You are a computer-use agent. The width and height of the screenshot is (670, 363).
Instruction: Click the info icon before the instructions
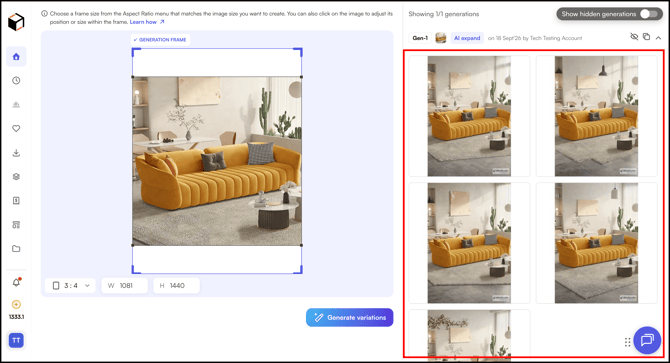pyautogui.click(x=44, y=14)
